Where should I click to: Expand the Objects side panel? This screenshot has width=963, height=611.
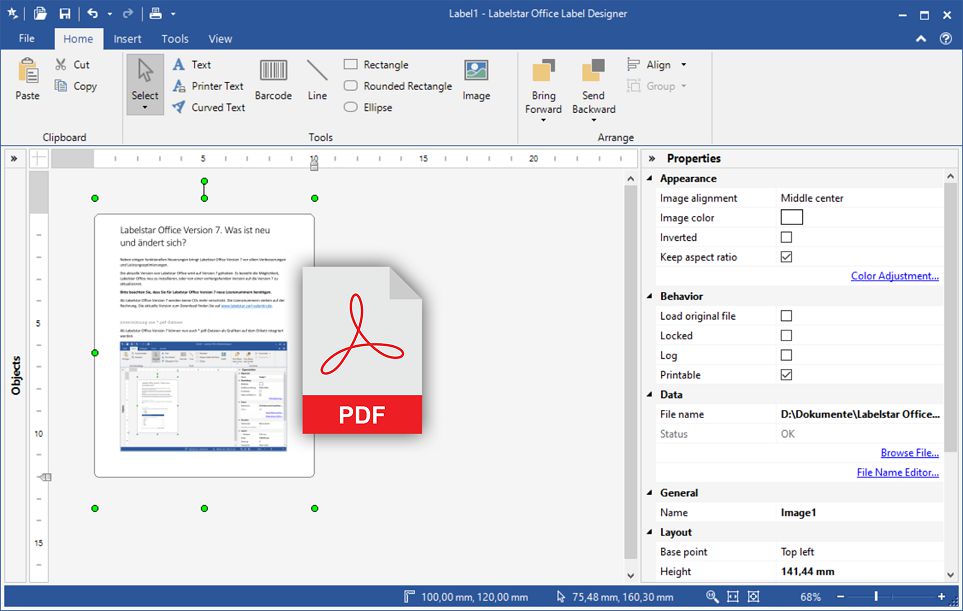click(x=14, y=159)
